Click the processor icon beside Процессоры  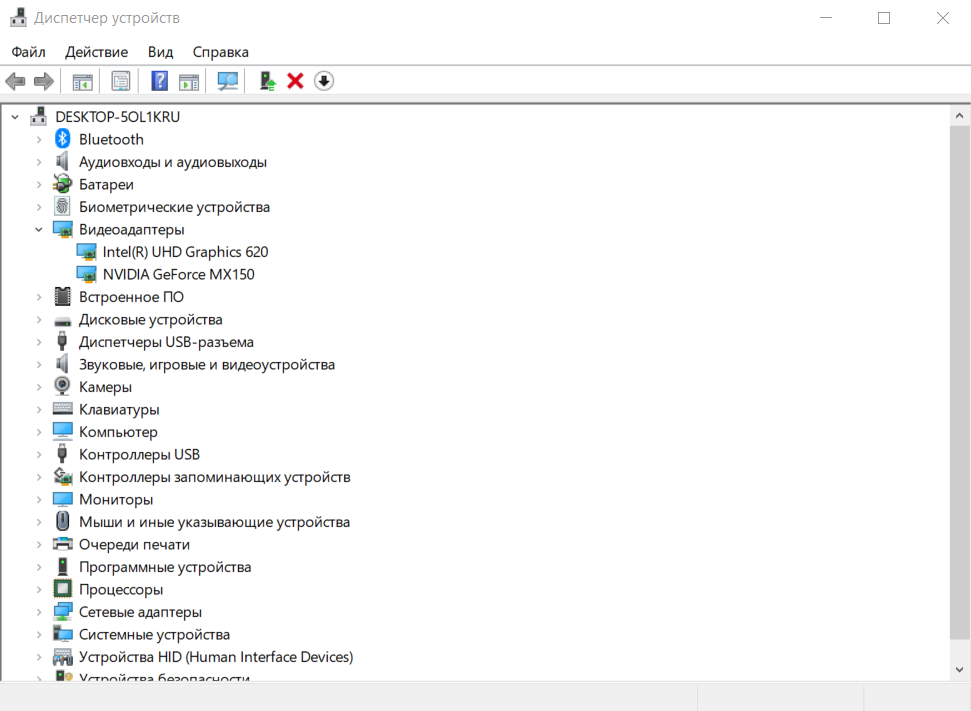point(63,589)
